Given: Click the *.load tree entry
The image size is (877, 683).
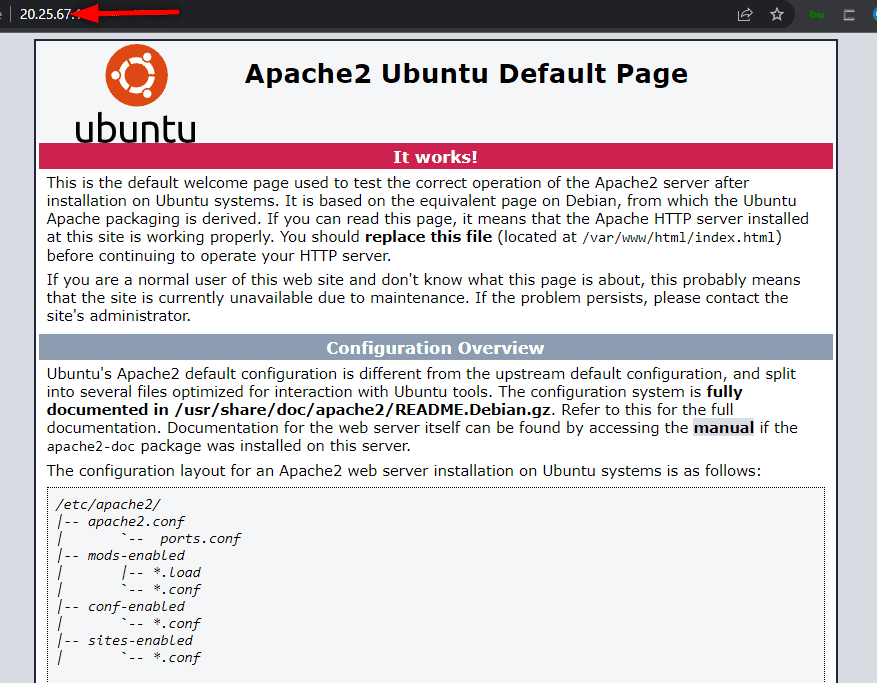Looking at the screenshot, I should click(177, 572).
